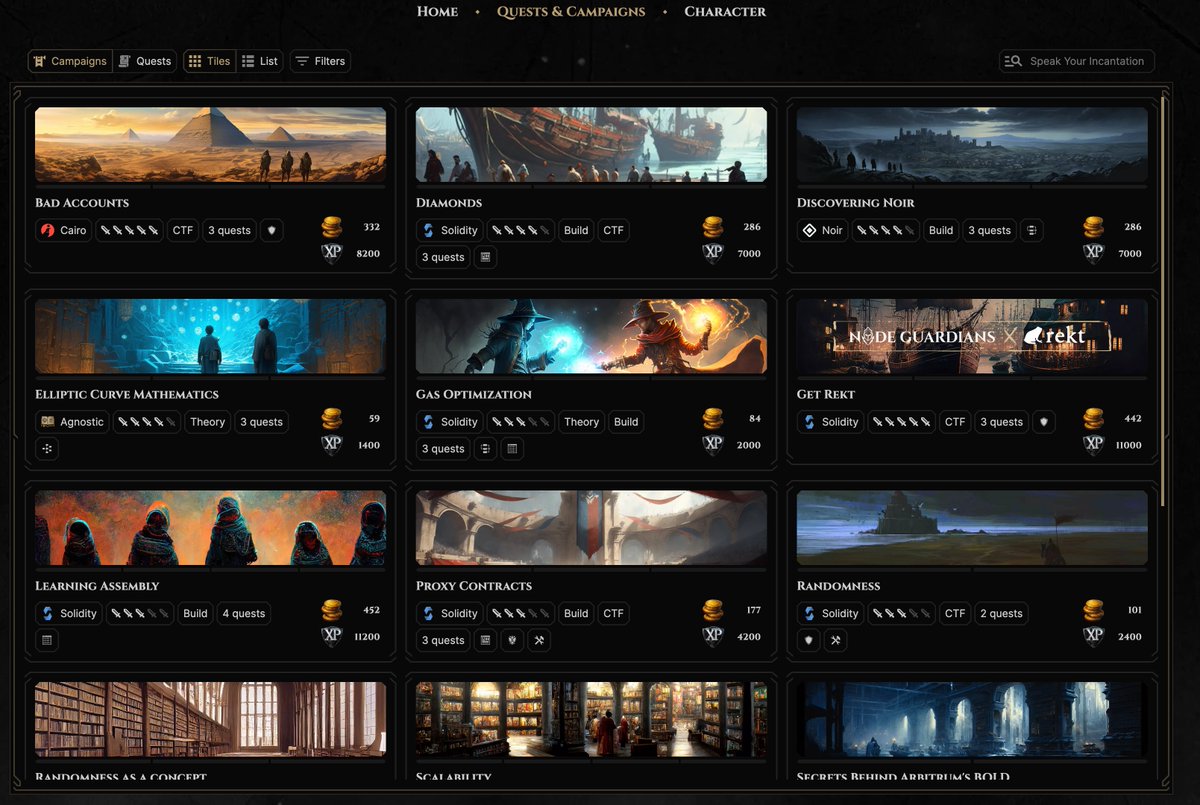Click the 11200 XP value on Learning Assembly
The image size is (1200, 805).
coord(365,637)
